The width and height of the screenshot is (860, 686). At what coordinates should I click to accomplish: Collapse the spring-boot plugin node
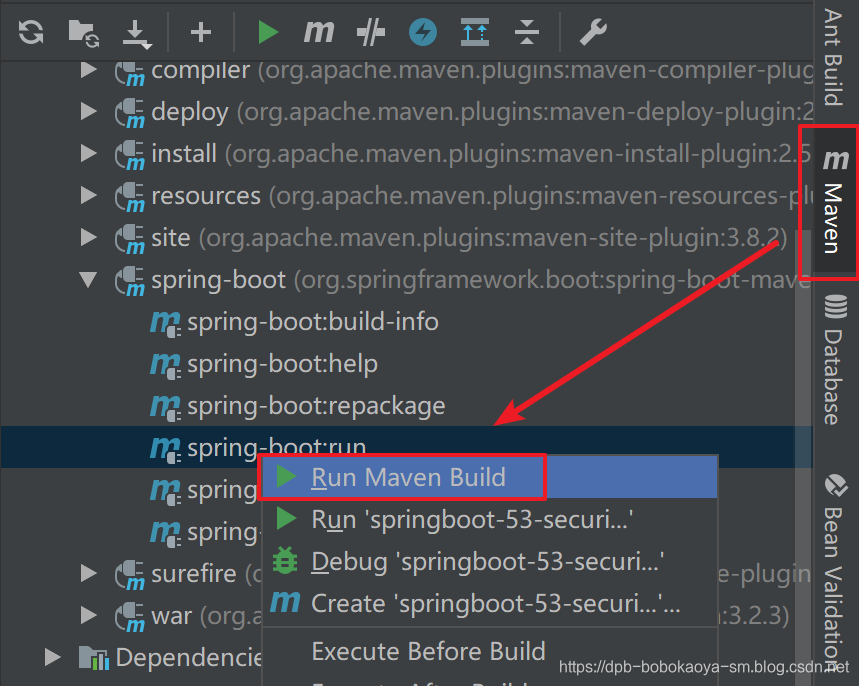[88, 280]
